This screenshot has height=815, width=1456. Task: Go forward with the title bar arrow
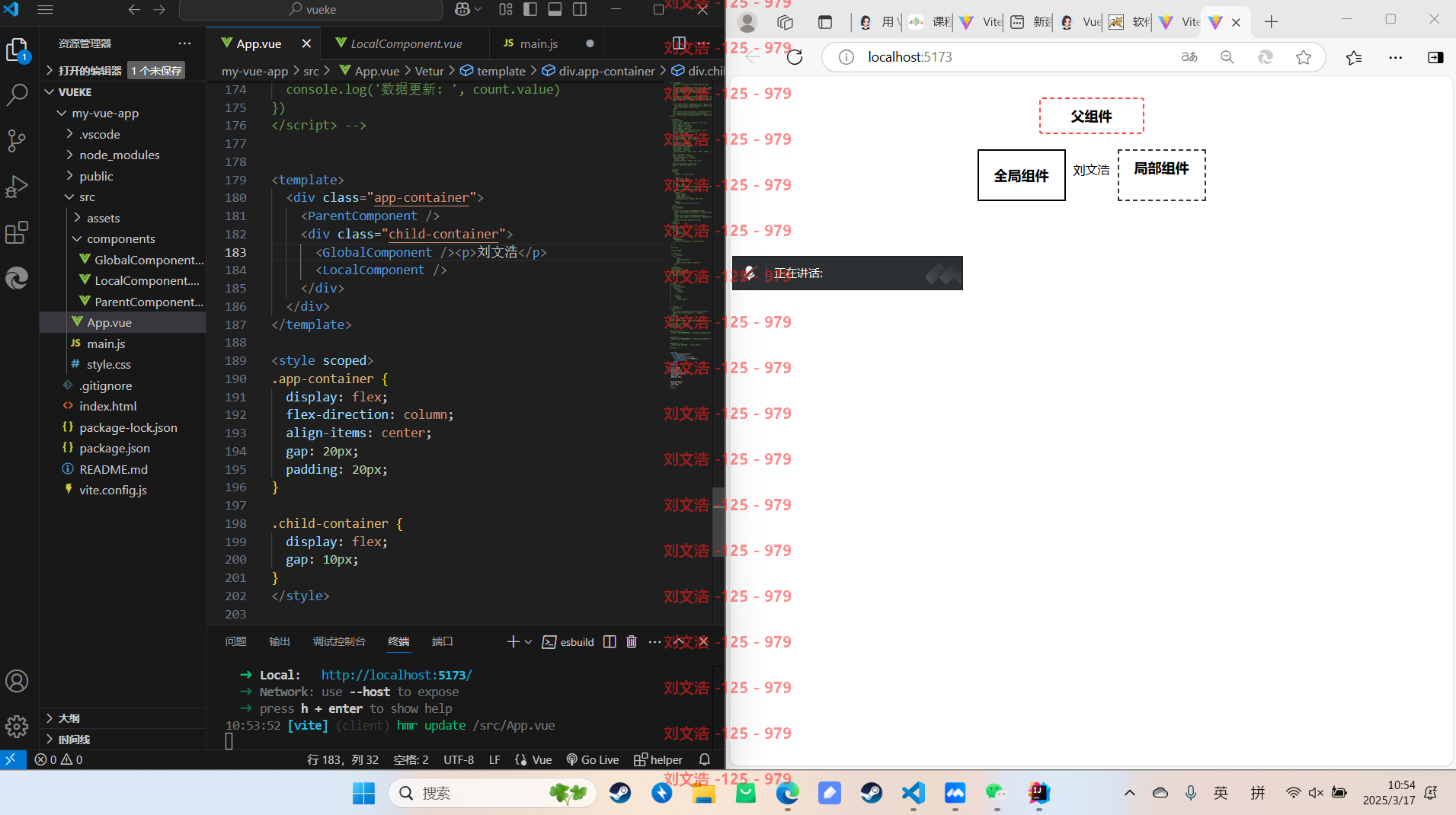click(x=159, y=10)
